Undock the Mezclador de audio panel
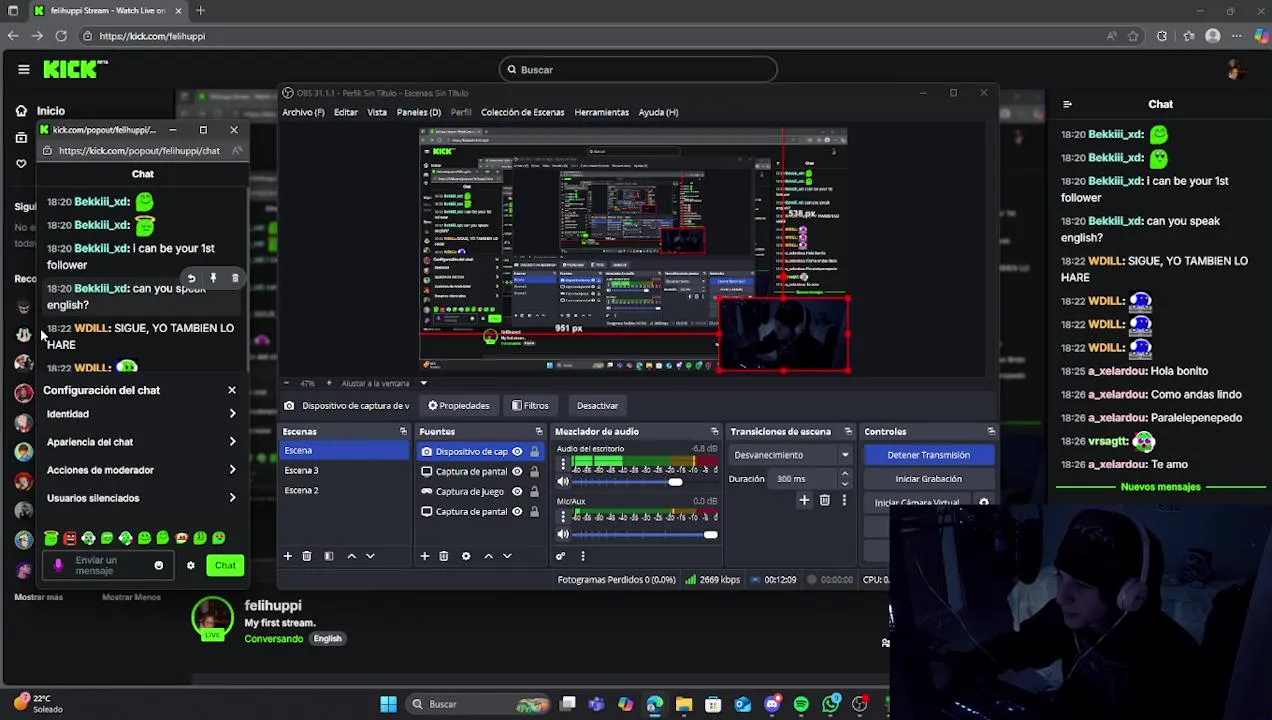Viewport: 1272px width, 720px height. tap(714, 431)
